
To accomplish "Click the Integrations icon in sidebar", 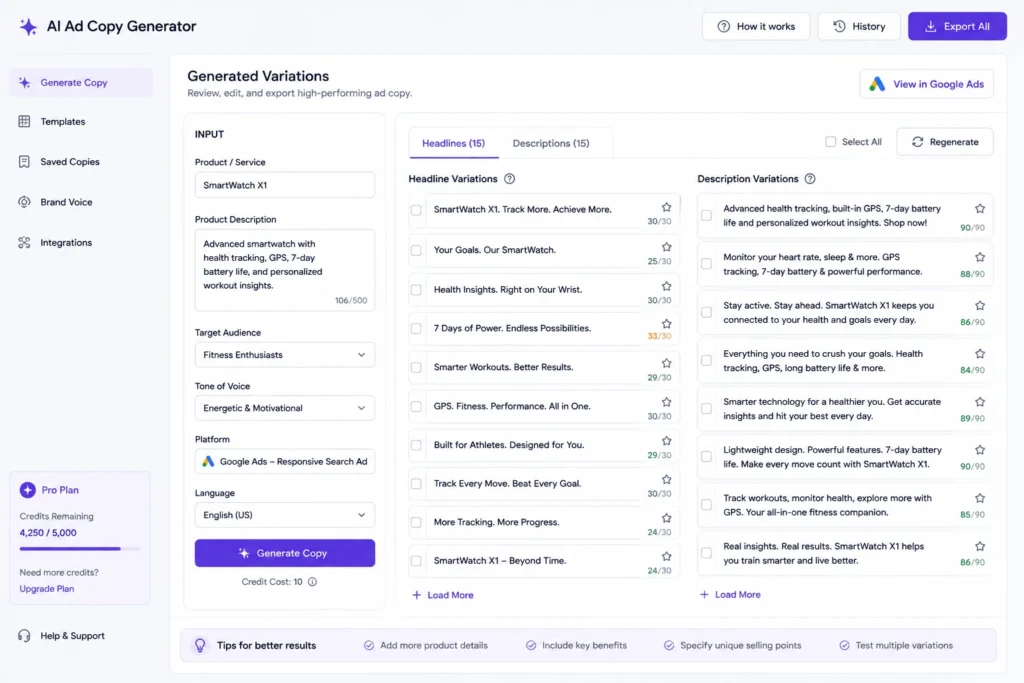I will pyautogui.click(x=24, y=243).
